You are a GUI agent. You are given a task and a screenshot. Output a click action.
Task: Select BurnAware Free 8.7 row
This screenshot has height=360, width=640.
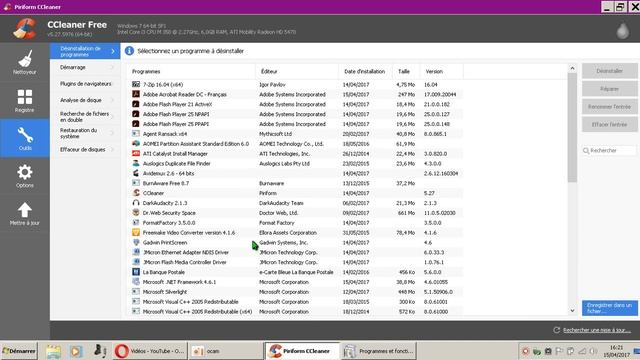coord(295,183)
